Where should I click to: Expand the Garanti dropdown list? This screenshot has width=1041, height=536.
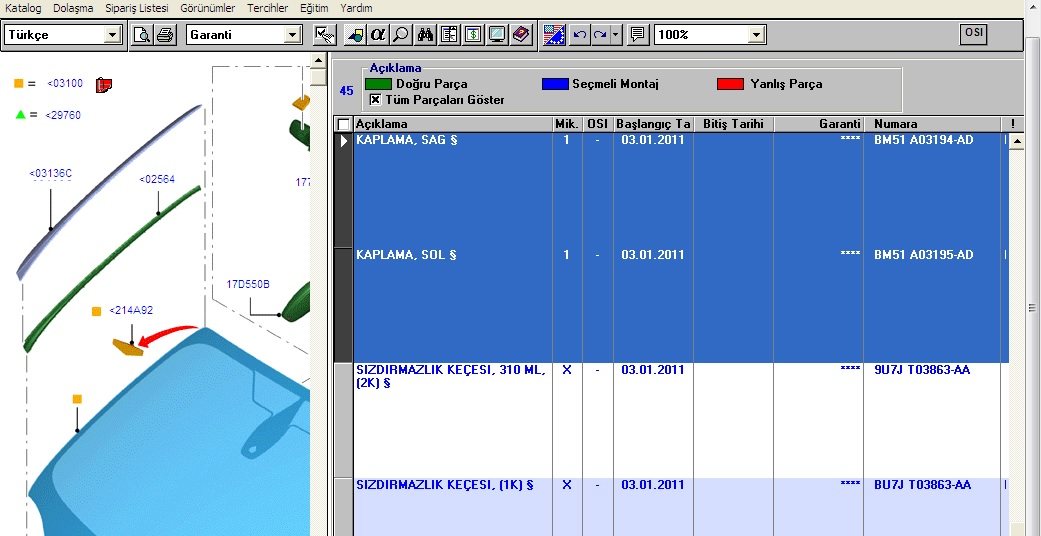292,35
